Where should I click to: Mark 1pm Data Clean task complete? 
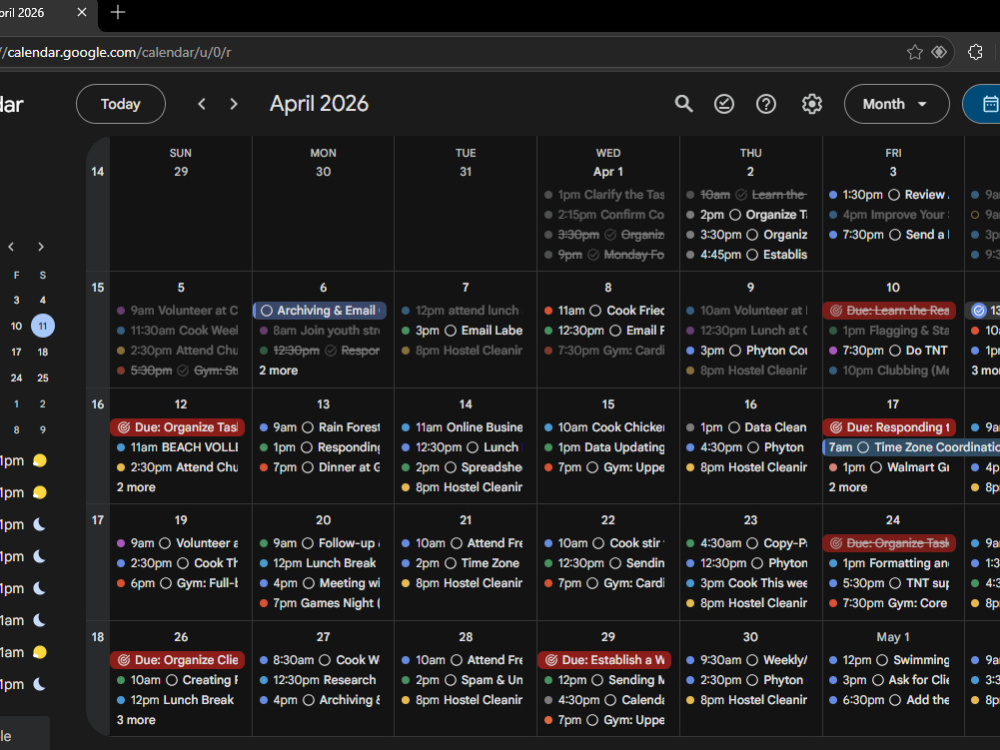click(734, 427)
